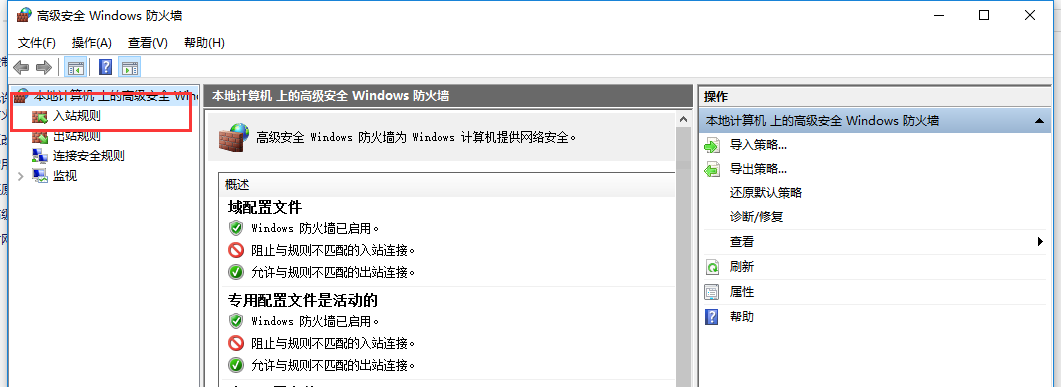Image resolution: width=1061 pixels, height=387 pixels.
Task: Click the help icon in actions pane
Action: (712, 317)
